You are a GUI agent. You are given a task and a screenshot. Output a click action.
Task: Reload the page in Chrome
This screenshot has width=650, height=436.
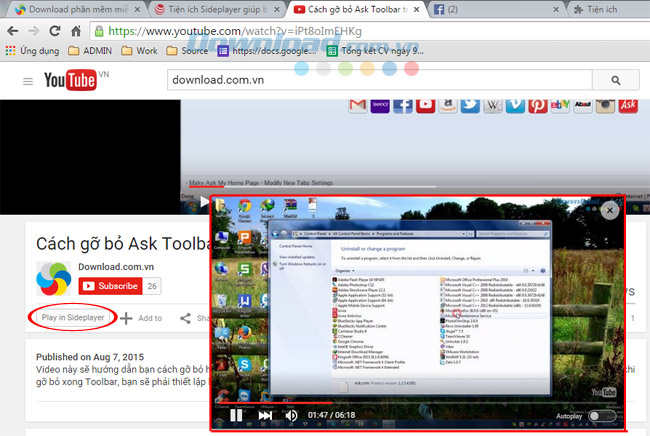coord(59,30)
